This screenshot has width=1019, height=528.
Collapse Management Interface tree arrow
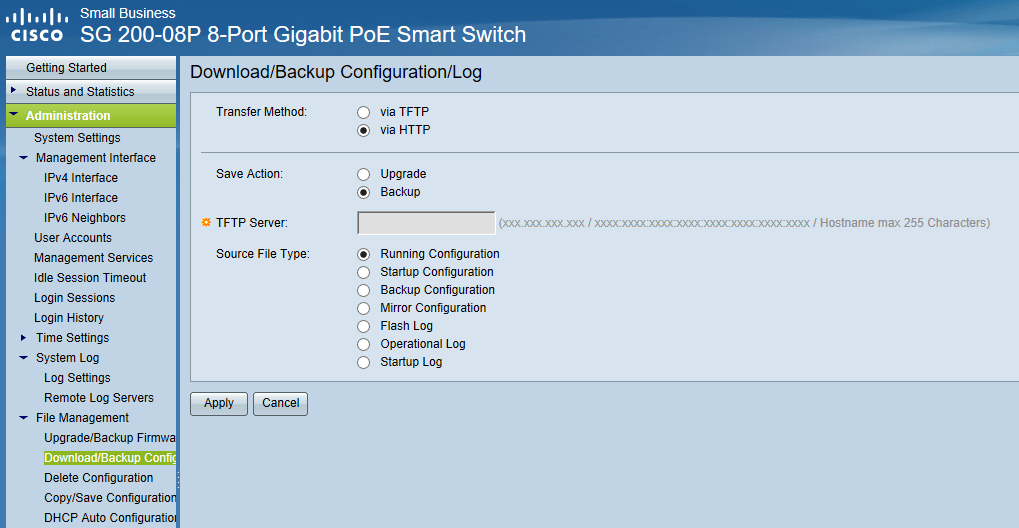point(23,157)
